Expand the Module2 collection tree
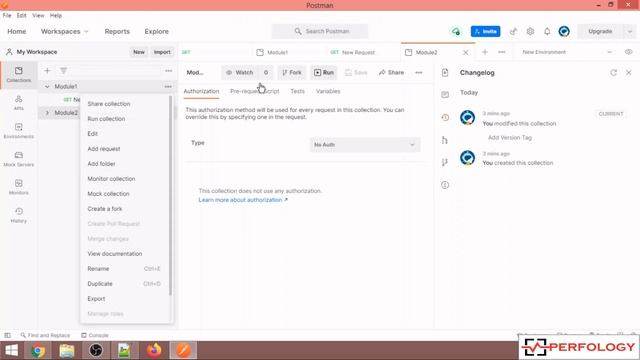The image size is (640, 360). click(x=47, y=113)
